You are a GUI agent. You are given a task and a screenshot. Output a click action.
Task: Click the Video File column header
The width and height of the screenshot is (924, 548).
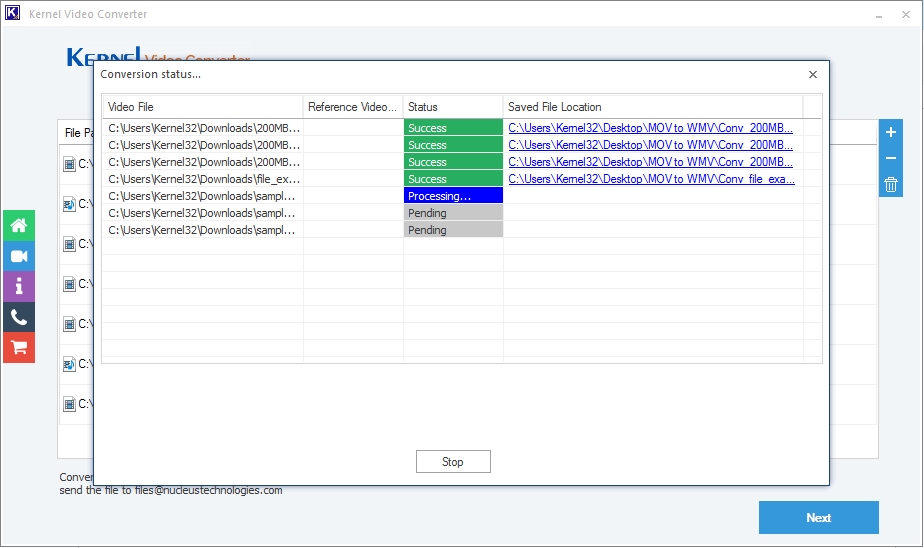203,107
